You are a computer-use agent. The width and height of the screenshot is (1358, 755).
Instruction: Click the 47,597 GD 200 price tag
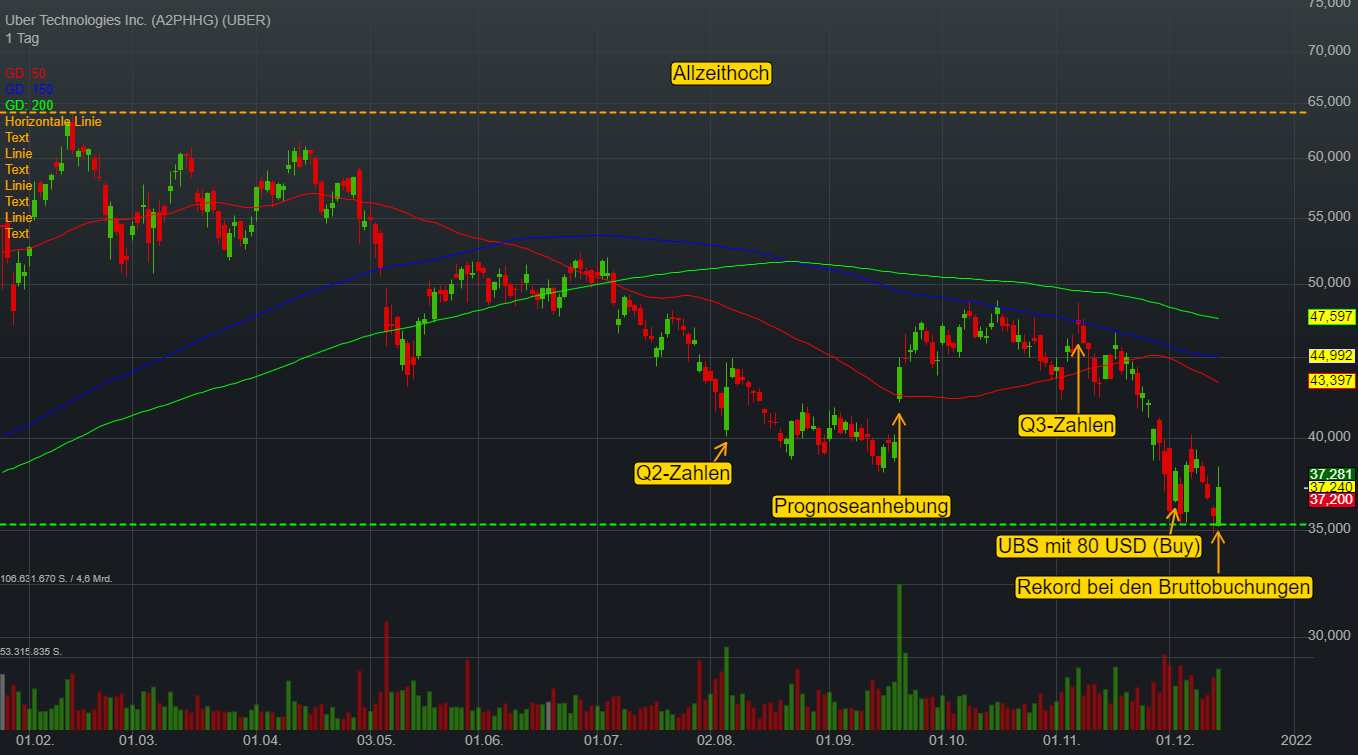click(x=1331, y=317)
